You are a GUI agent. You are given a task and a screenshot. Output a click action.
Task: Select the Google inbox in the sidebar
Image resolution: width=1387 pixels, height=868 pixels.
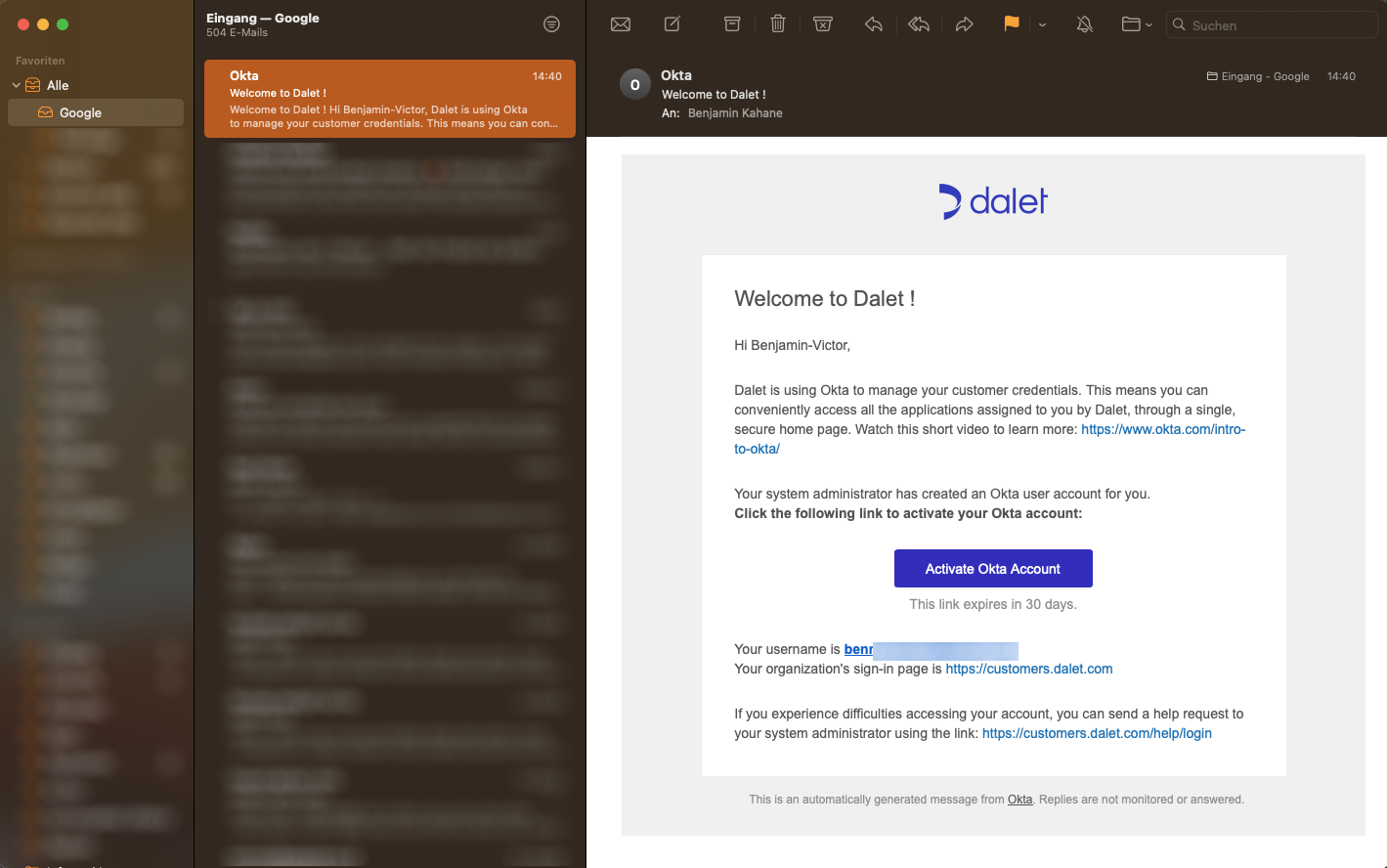tap(96, 112)
